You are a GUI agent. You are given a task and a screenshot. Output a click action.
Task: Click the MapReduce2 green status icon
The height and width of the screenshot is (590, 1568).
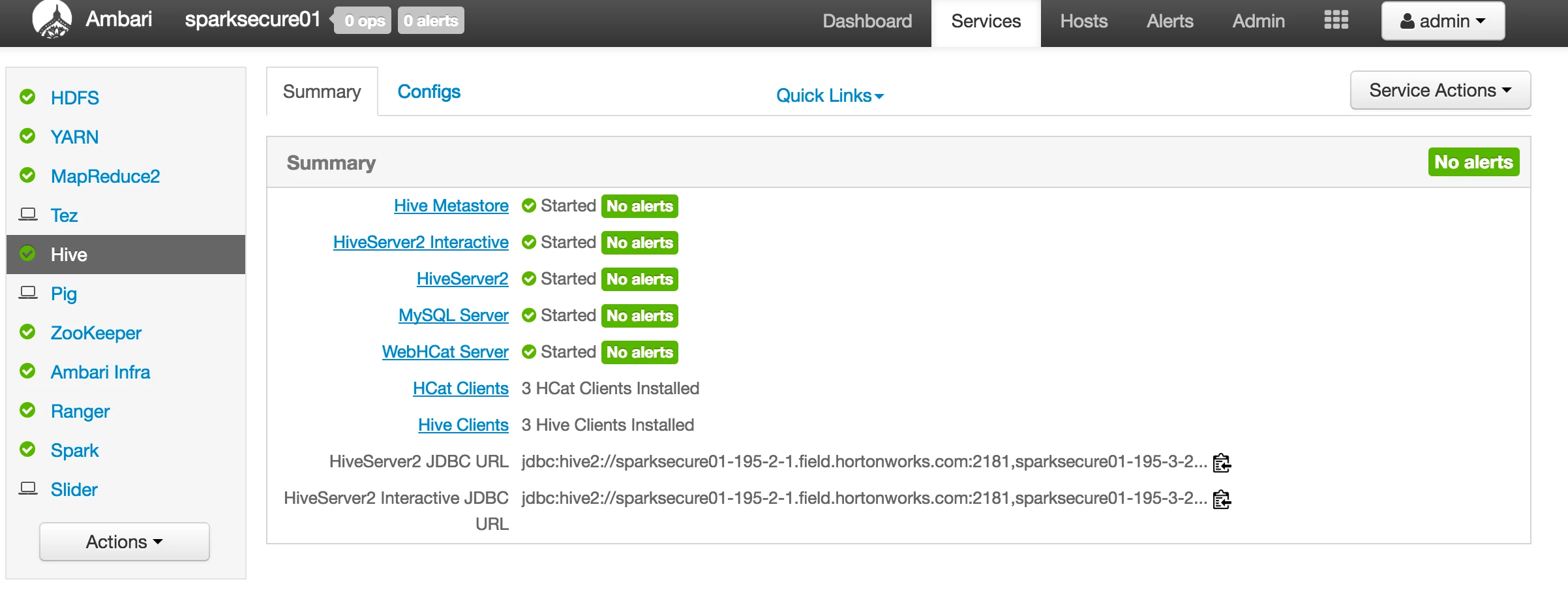[27, 176]
